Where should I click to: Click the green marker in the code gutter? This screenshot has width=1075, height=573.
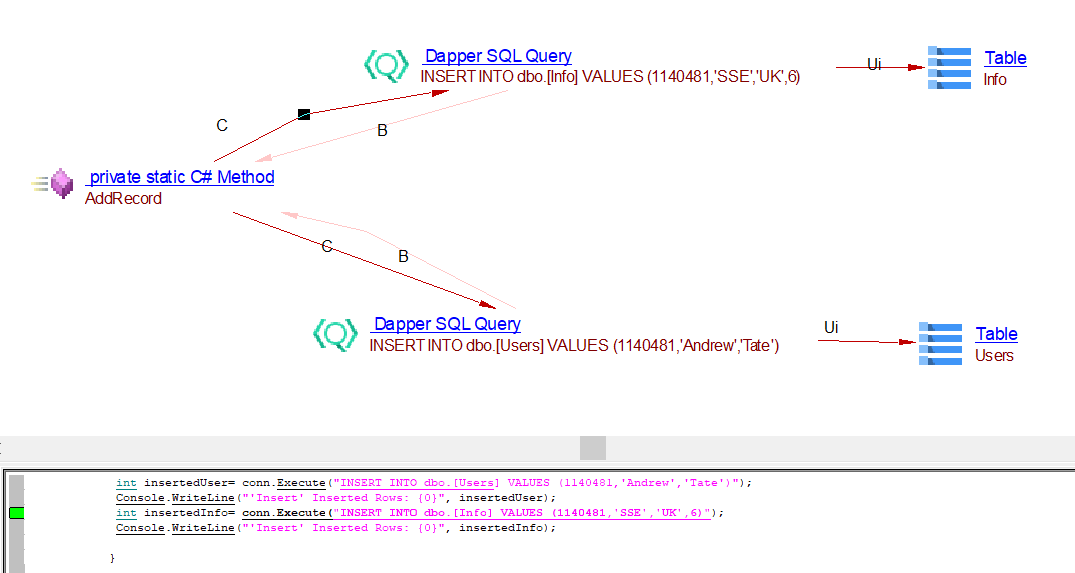pyautogui.click(x=16, y=513)
